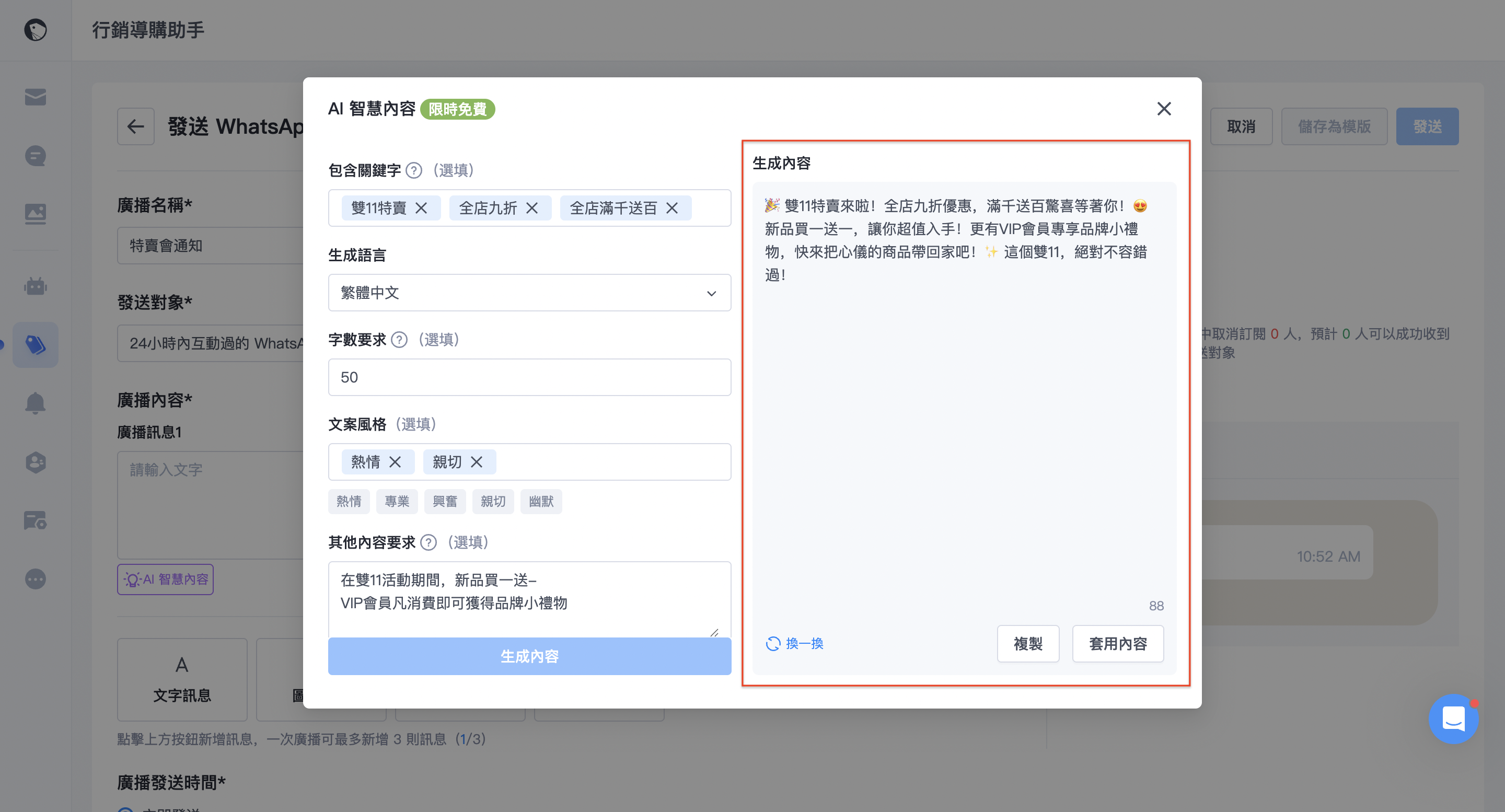
Task: Open the customer profile sidebar icon
Action: coord(35,462)
